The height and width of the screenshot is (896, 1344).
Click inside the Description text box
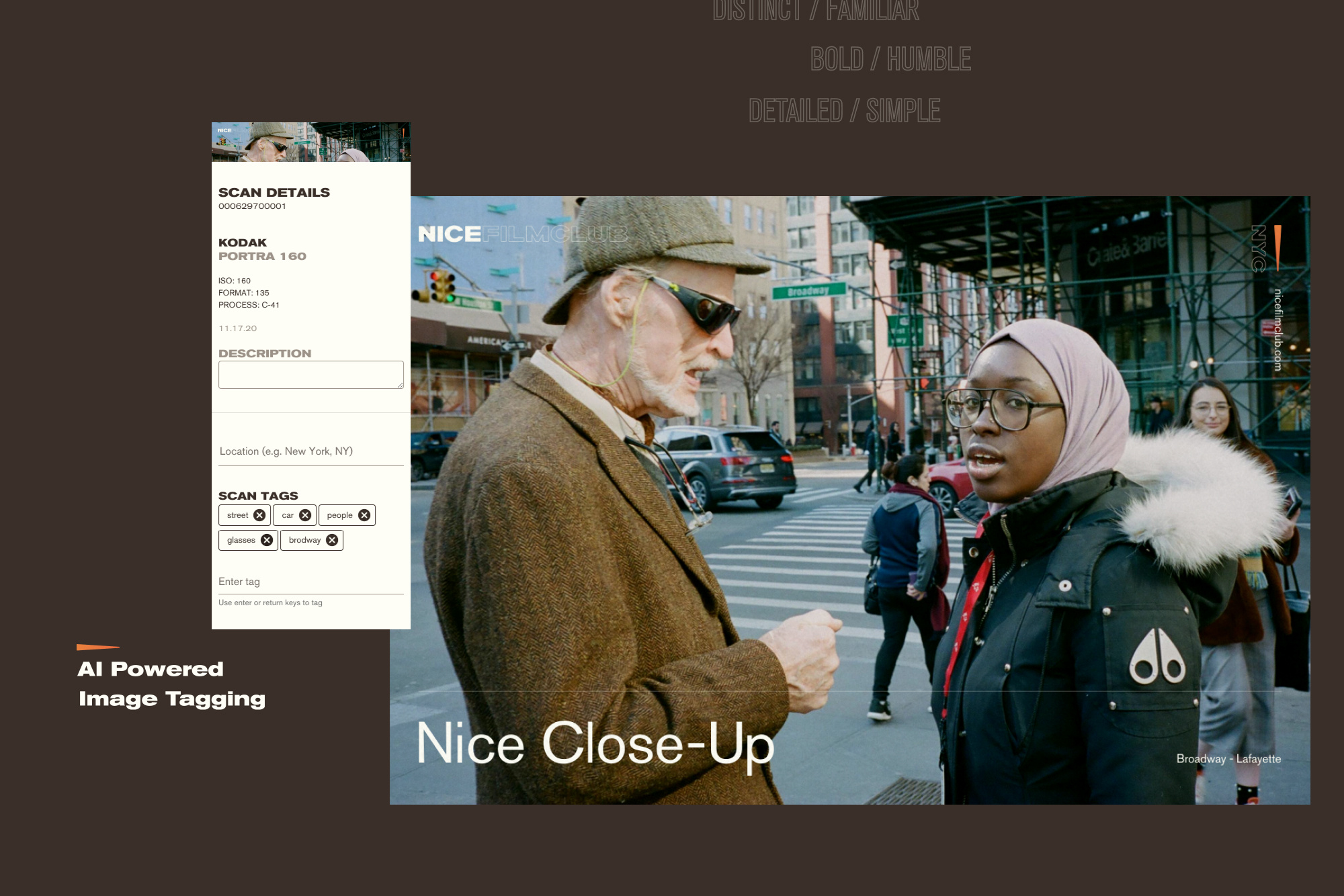click(310, 373)
